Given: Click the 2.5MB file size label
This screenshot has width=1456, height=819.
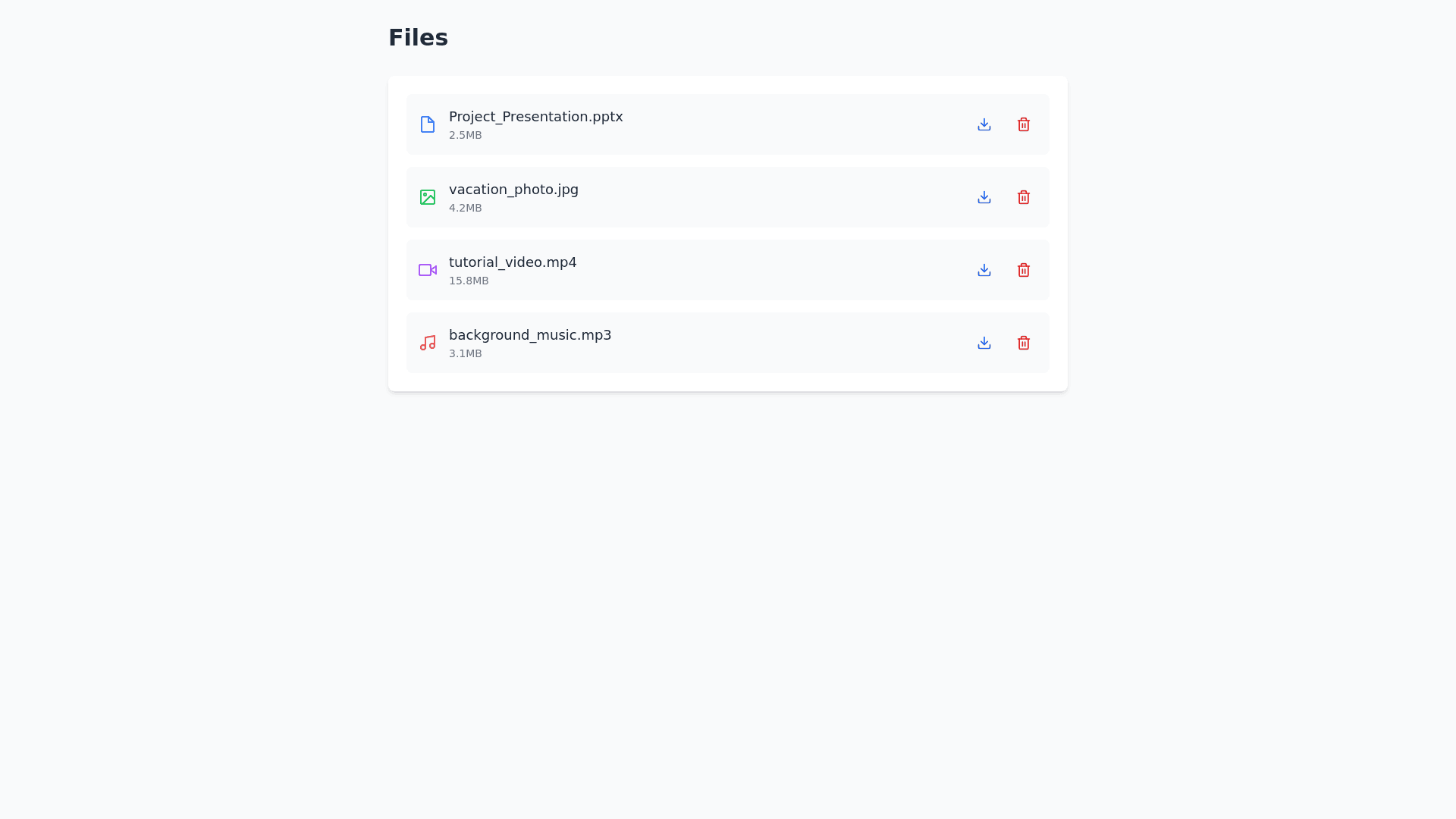Looking at the screenshot, I should [465, 135].
